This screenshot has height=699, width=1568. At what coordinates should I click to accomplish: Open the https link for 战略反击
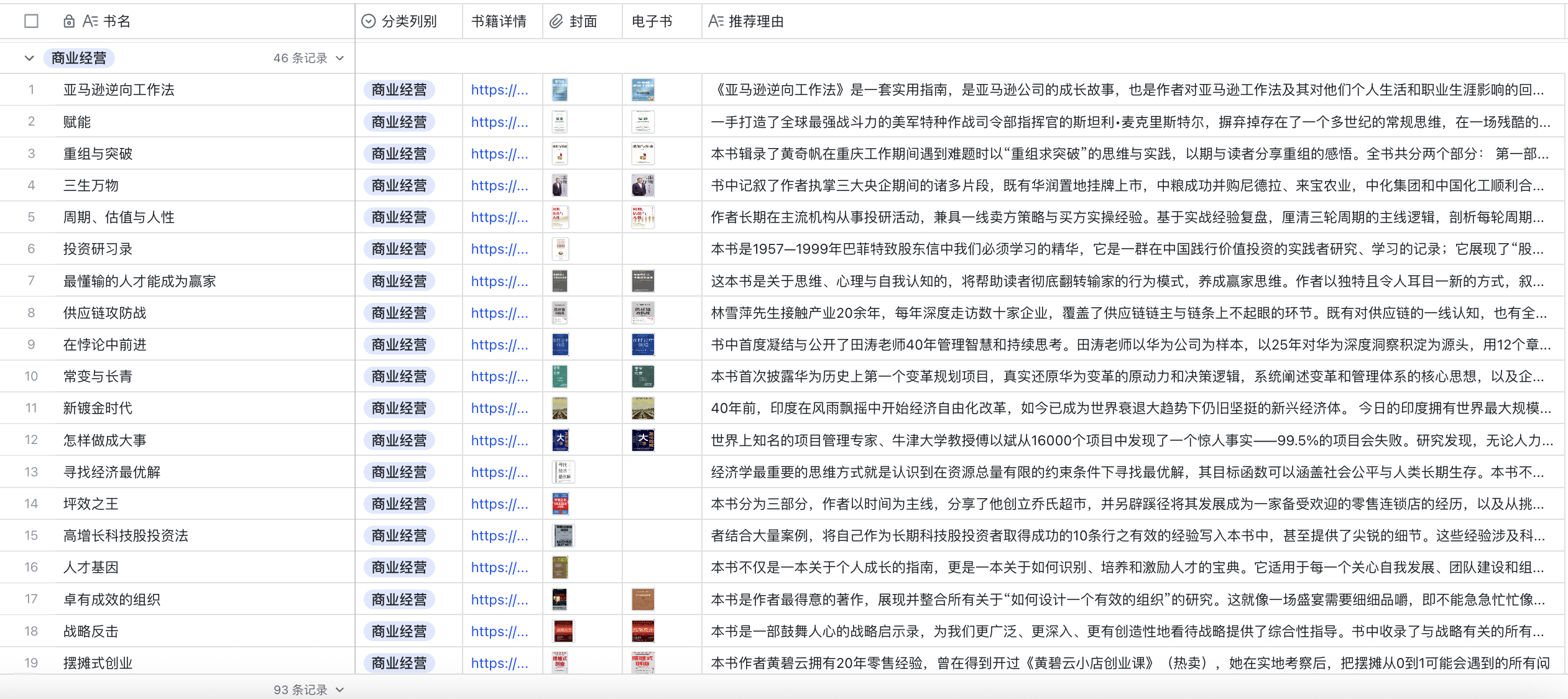click(499, 632)
